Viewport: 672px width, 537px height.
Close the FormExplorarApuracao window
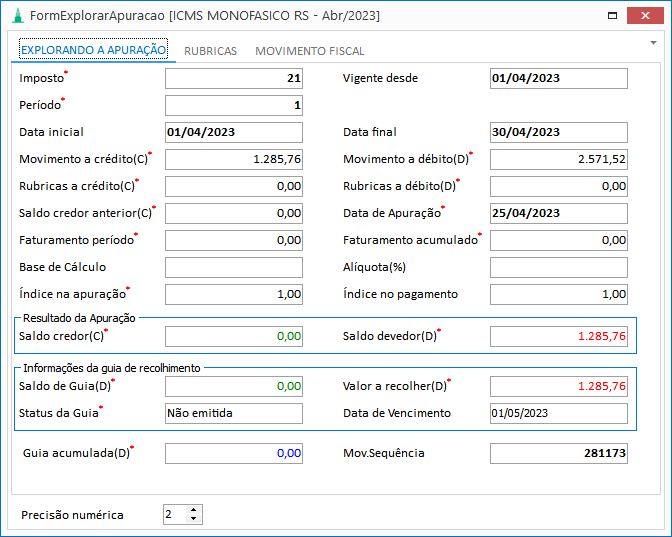tap(645, 16)
